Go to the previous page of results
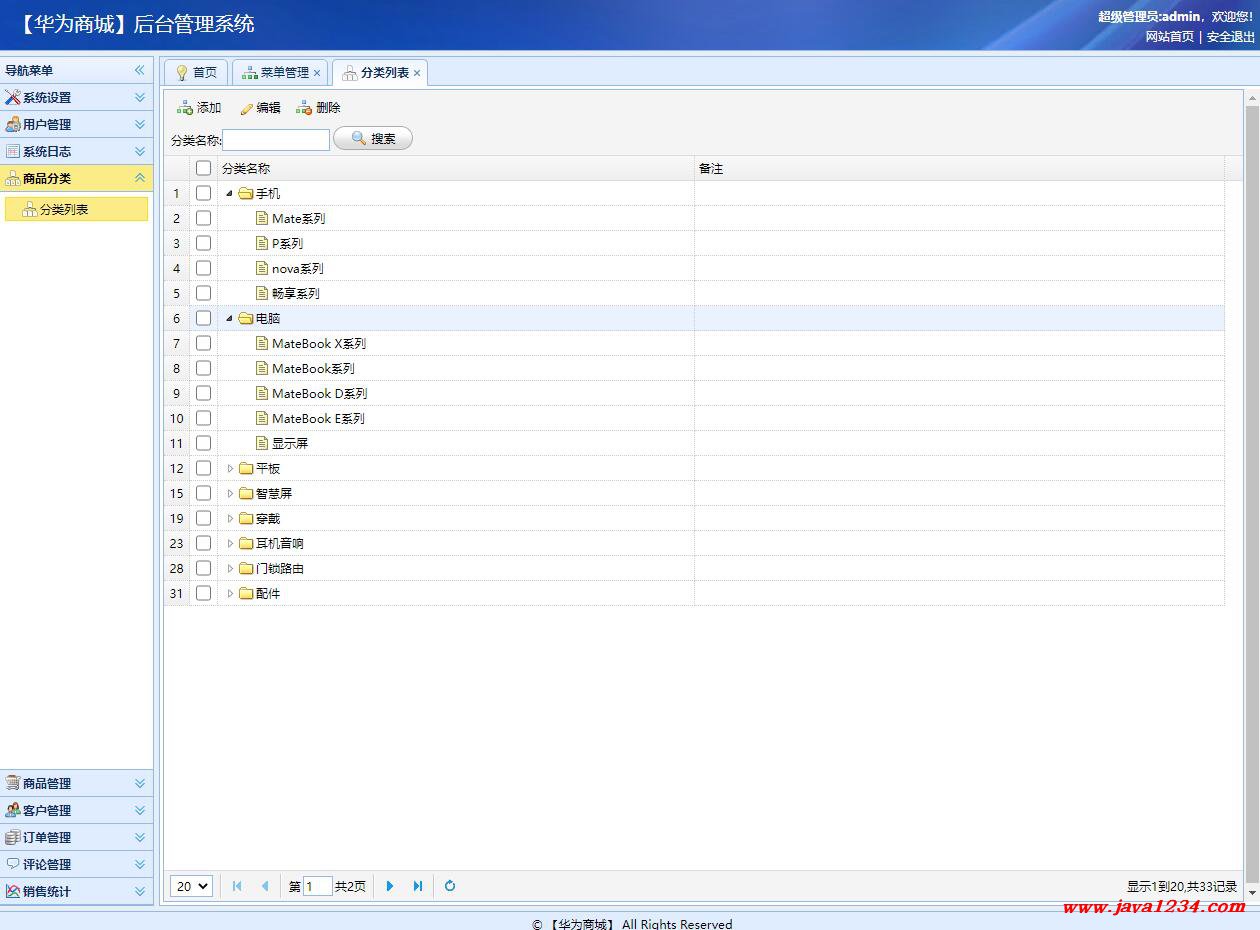1260x930 pixels. 265,886
